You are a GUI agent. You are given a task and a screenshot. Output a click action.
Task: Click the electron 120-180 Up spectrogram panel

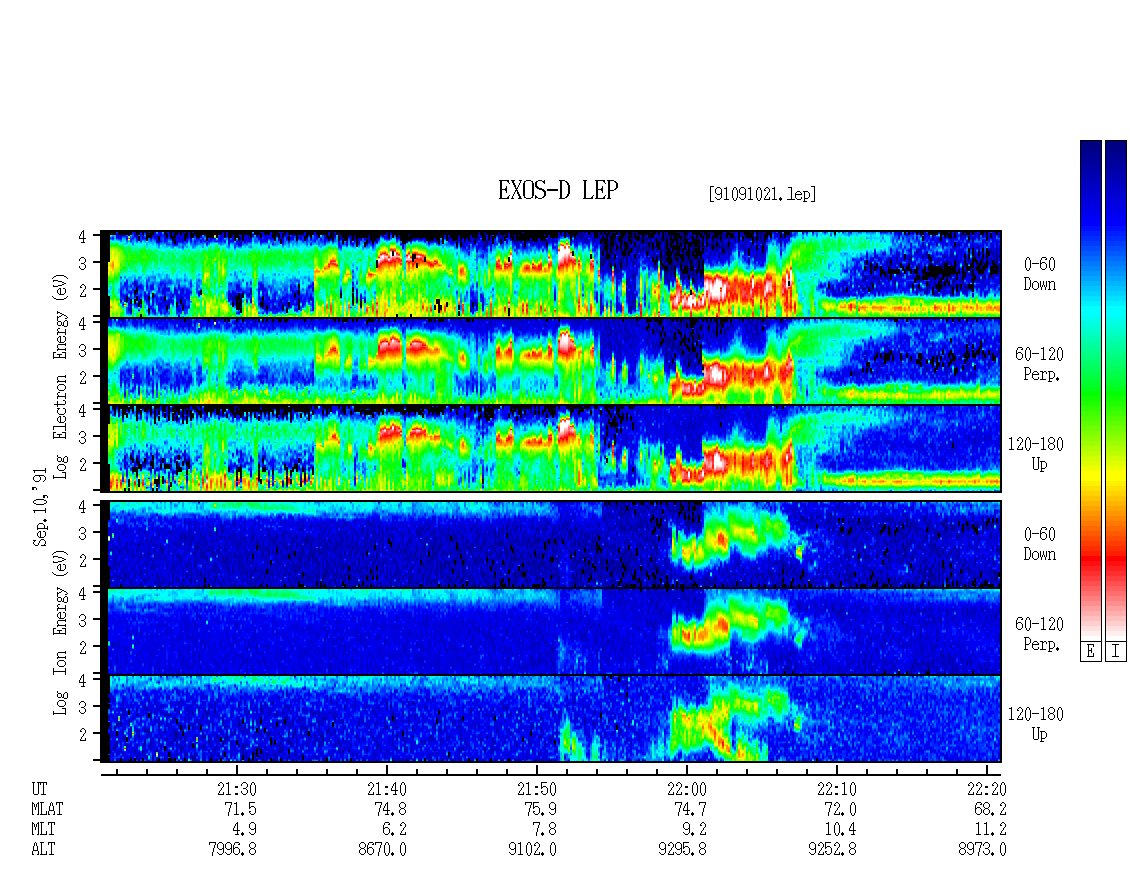[551, 448]
